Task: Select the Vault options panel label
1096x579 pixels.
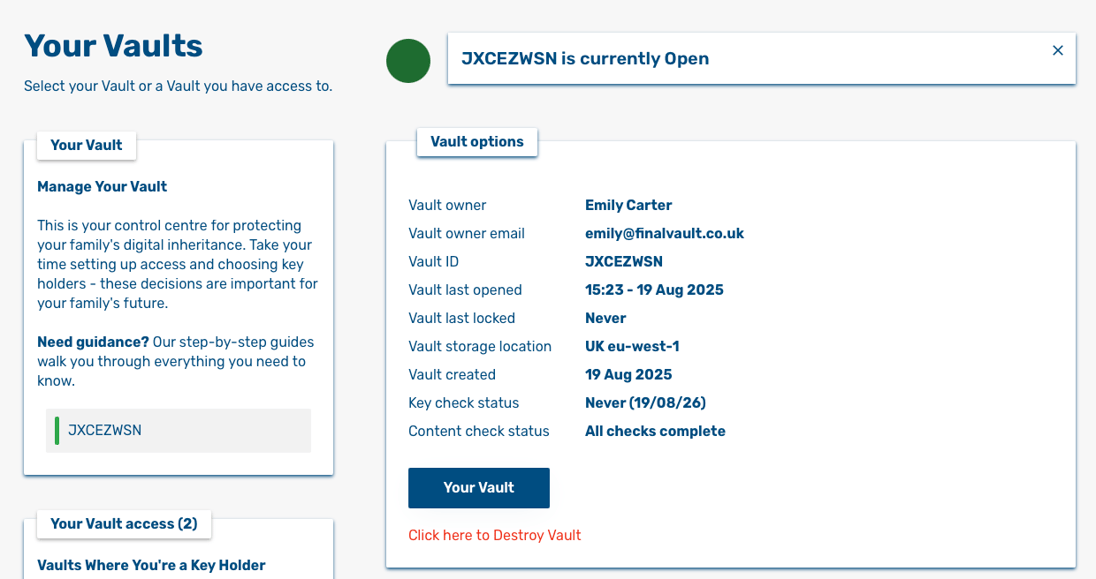Action: tap(477, 142)
